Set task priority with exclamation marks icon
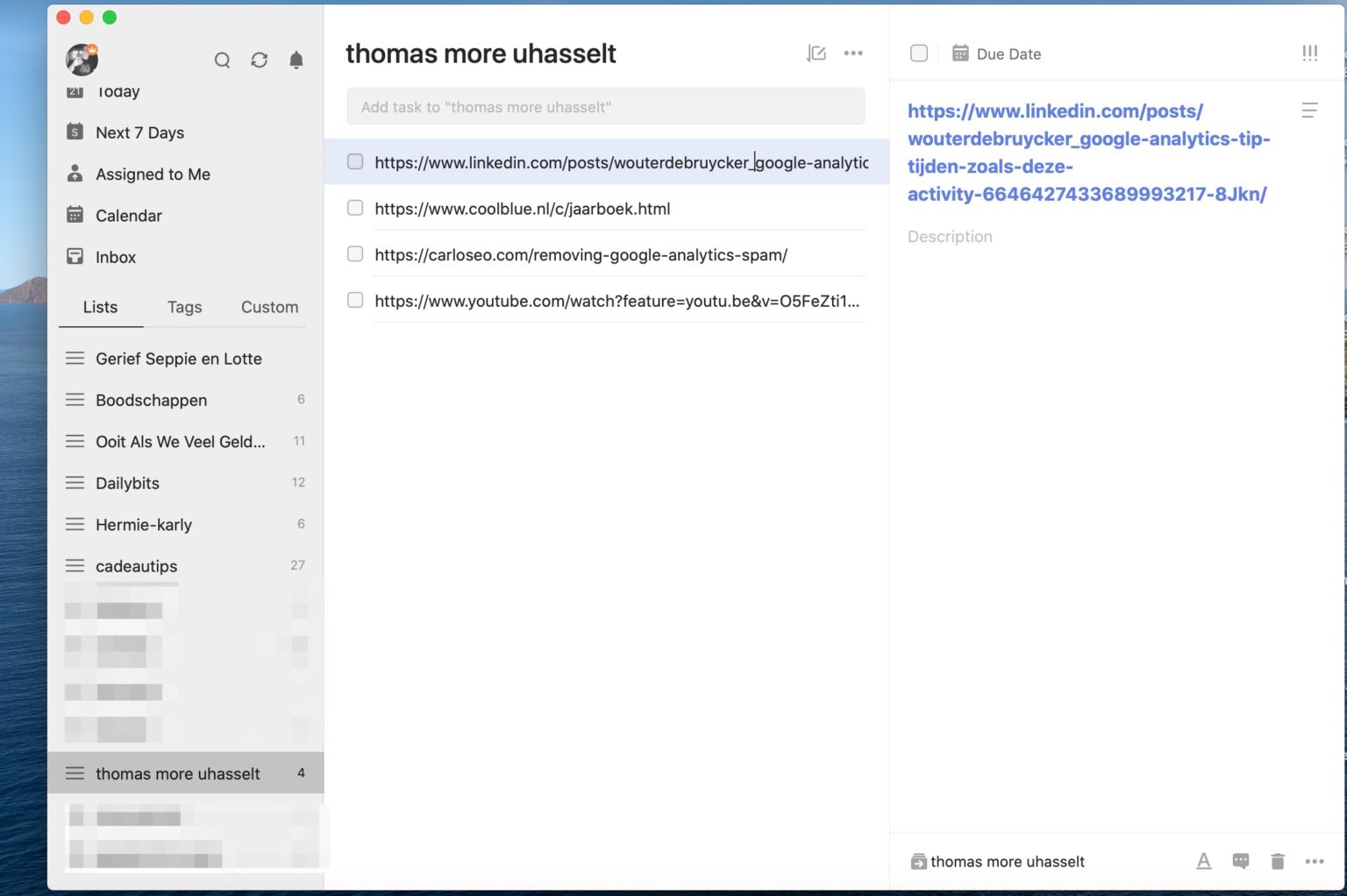This screenshot has width=1347, height=896. (1309, 53)
